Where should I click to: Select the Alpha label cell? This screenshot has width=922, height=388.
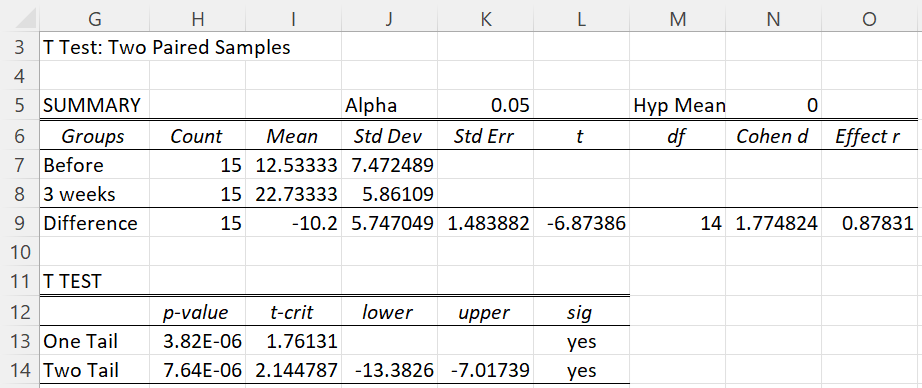pyautogui.click(x=389, y=105)
